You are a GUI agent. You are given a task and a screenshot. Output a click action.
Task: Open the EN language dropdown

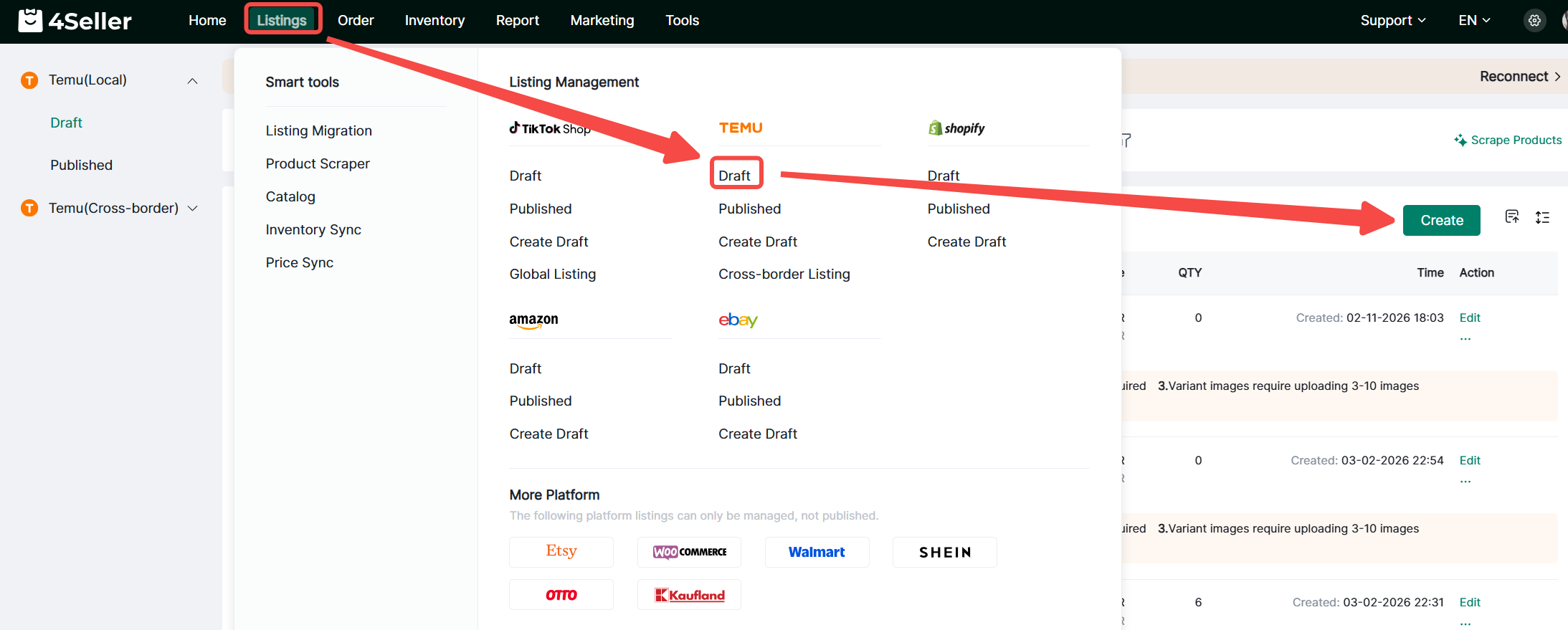tap(1474, 21)
